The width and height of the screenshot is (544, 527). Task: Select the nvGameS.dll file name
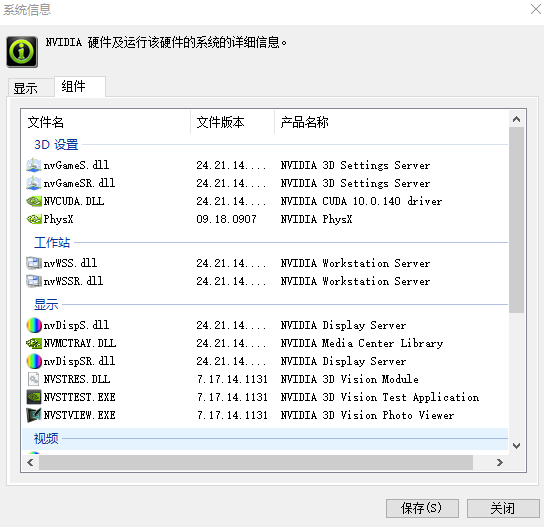pyautogui.click(x=76, y=165)
